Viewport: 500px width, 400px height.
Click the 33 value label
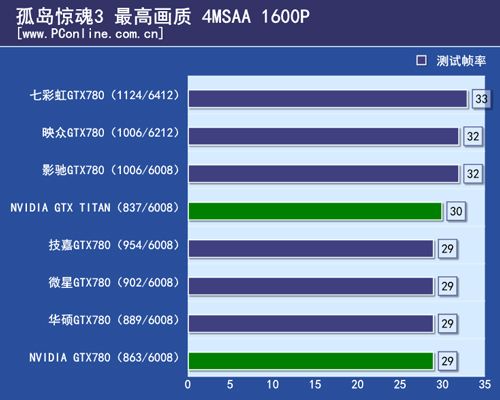(481, 99)
